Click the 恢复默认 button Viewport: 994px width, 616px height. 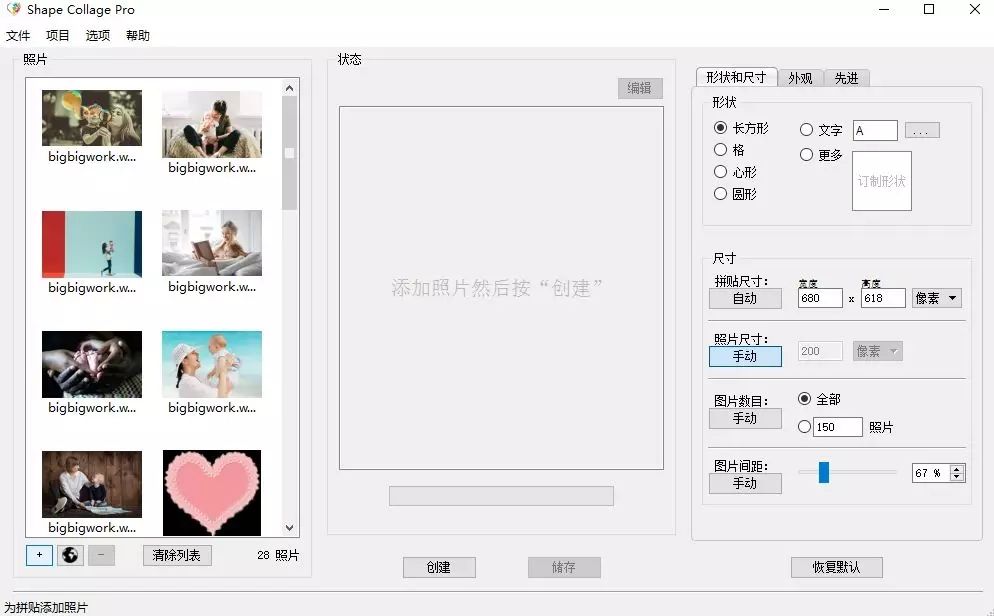[836, 567]
